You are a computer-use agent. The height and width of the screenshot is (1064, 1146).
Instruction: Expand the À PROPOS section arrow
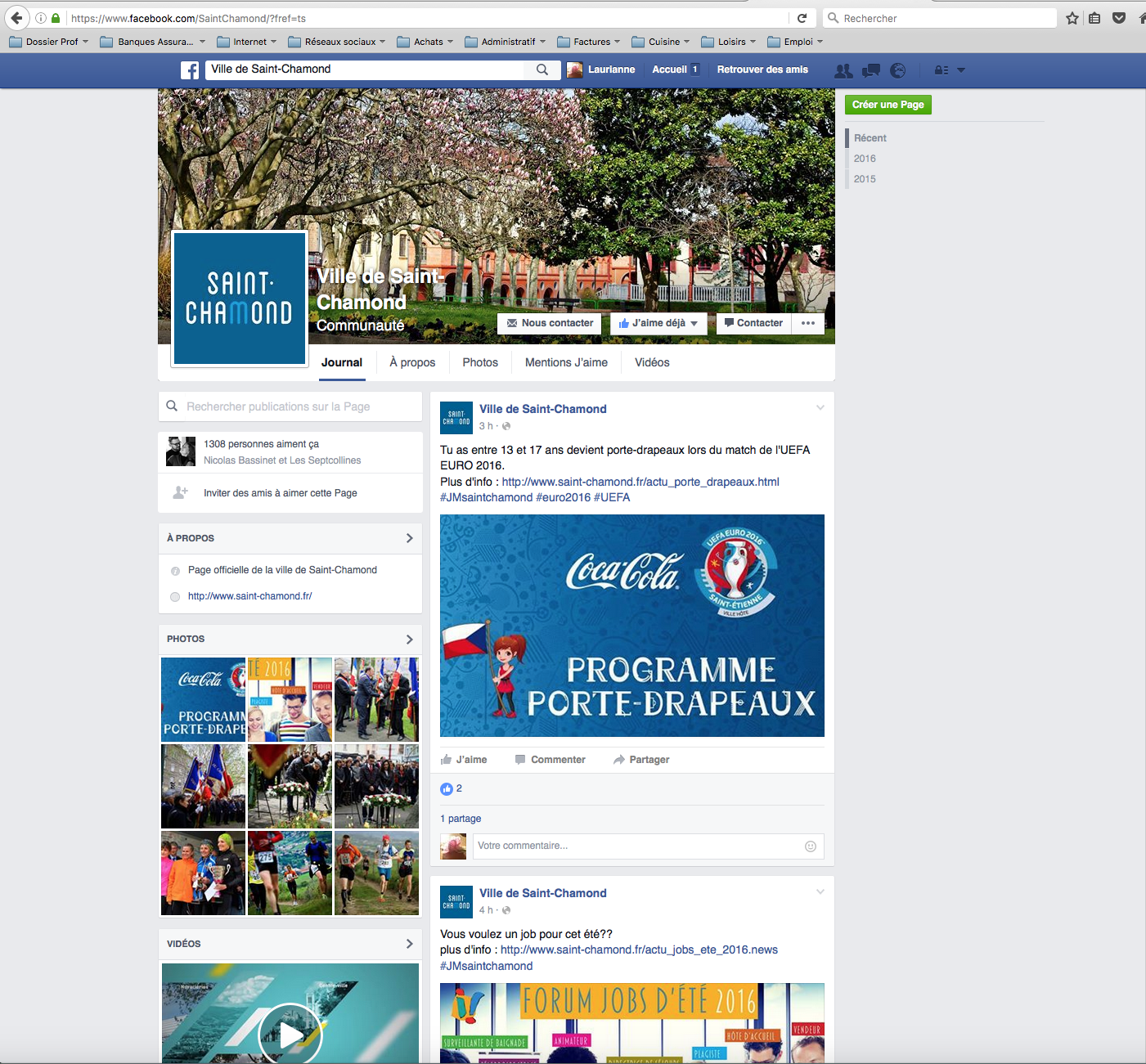[410, 538]
